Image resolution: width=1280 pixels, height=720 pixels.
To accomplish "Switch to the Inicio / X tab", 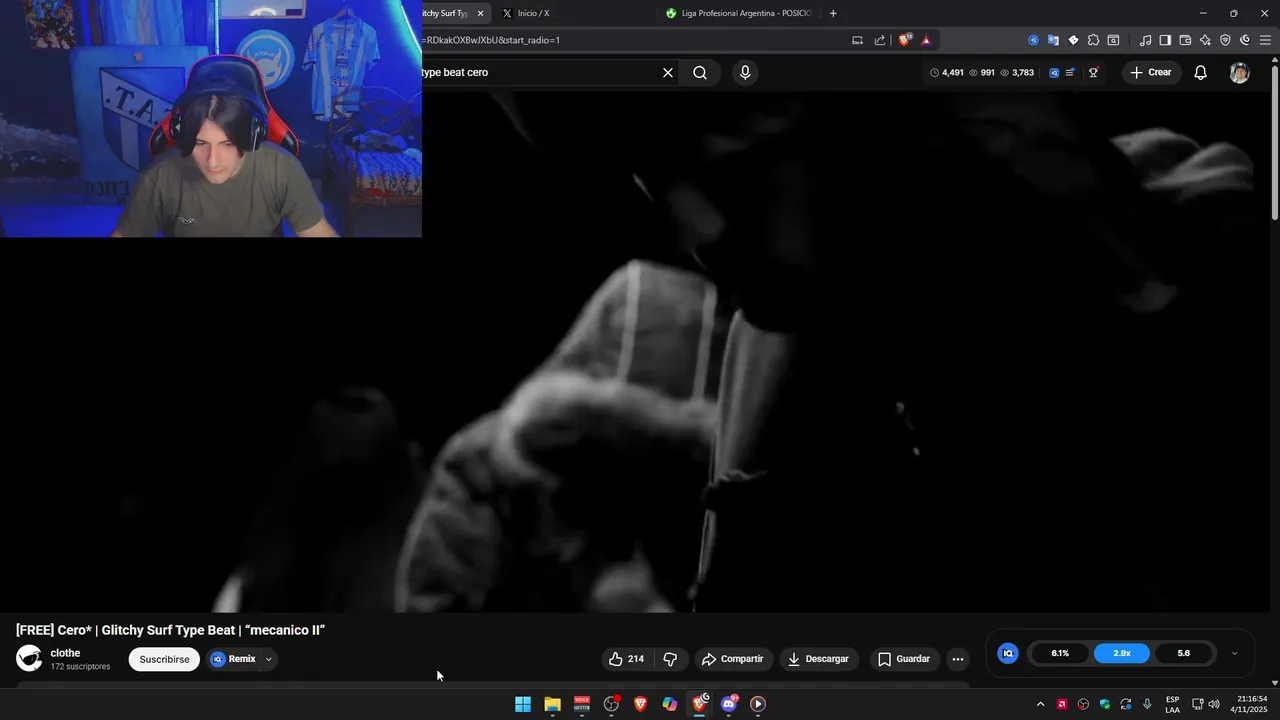I will pos(533,13).
